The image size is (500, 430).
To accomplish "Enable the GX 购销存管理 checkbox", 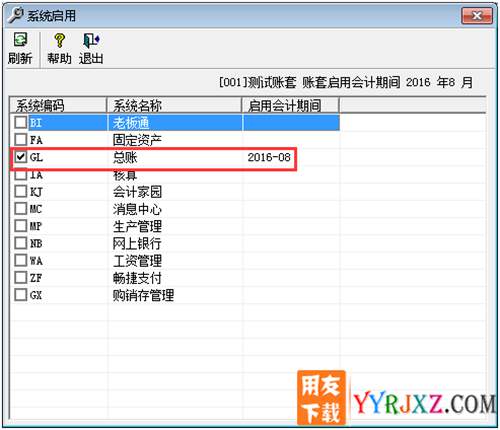I will point(21,295).
